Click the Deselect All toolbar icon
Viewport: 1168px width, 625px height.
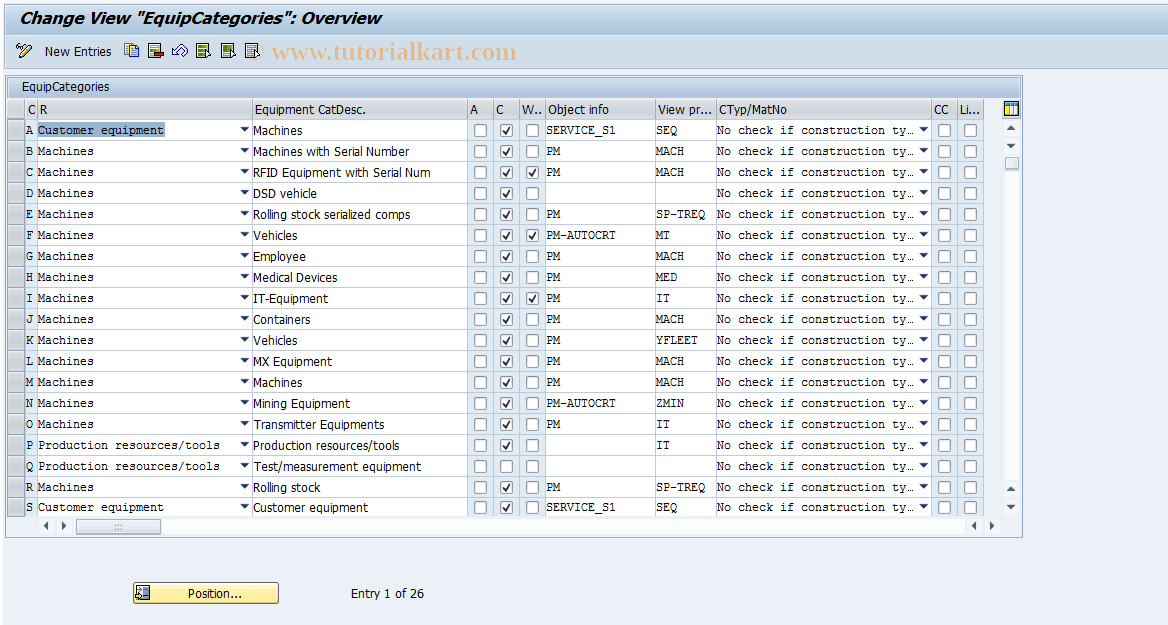coord(251,51)
